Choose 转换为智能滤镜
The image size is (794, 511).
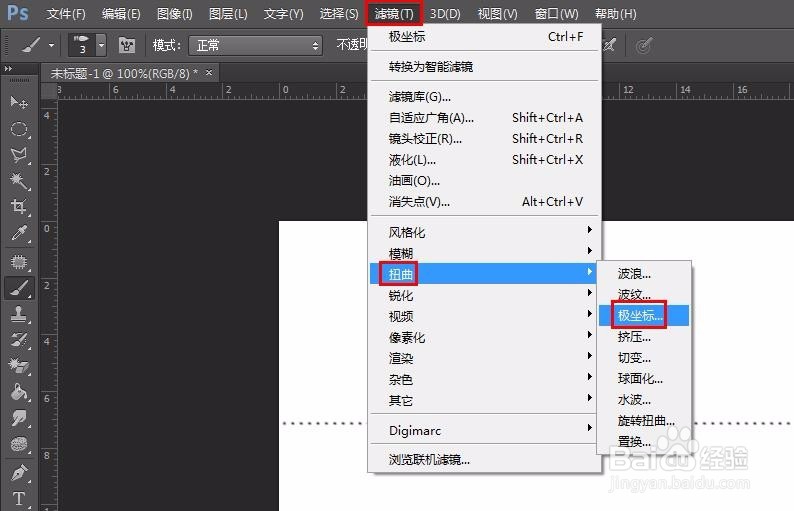(485, 67)
